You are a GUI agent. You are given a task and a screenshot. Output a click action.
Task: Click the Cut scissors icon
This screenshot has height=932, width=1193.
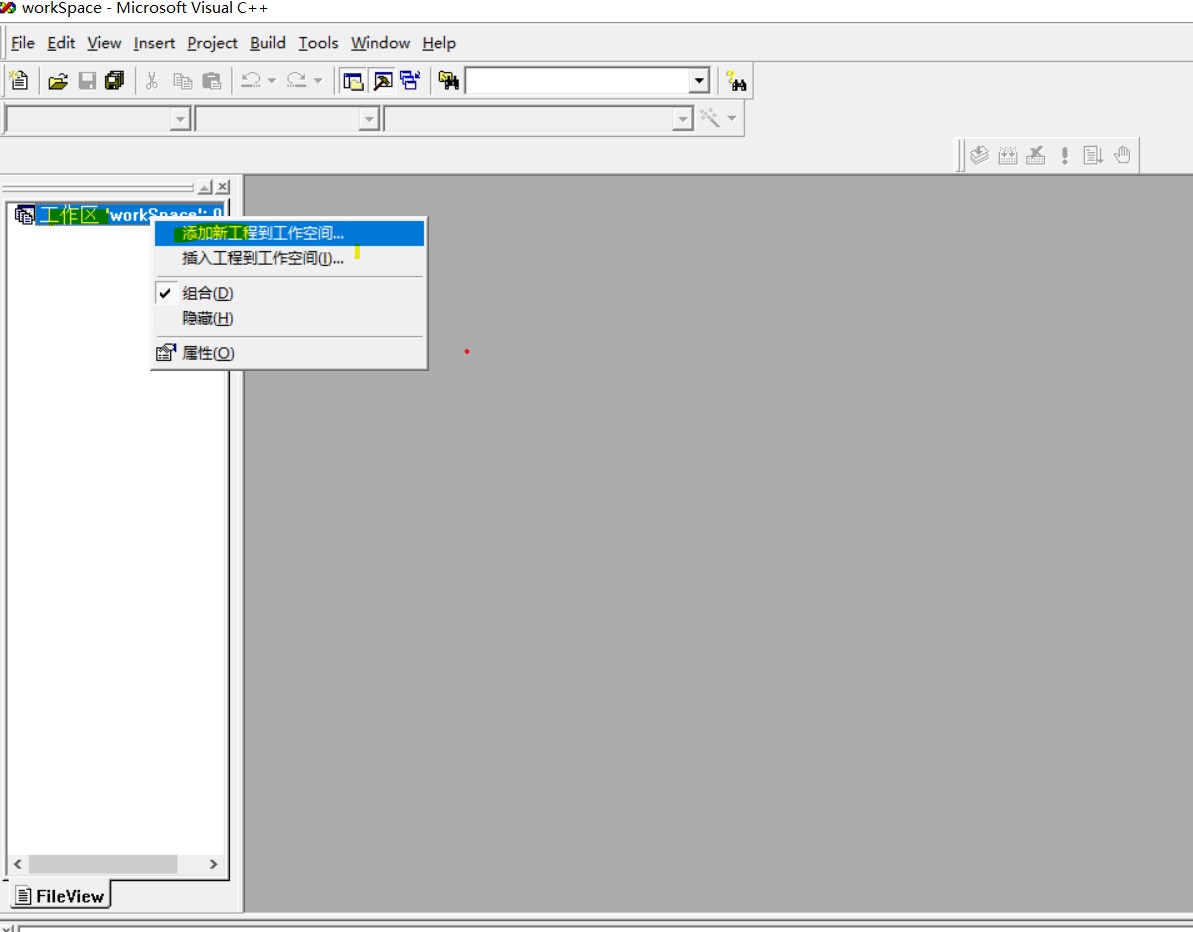pos(152,81)
